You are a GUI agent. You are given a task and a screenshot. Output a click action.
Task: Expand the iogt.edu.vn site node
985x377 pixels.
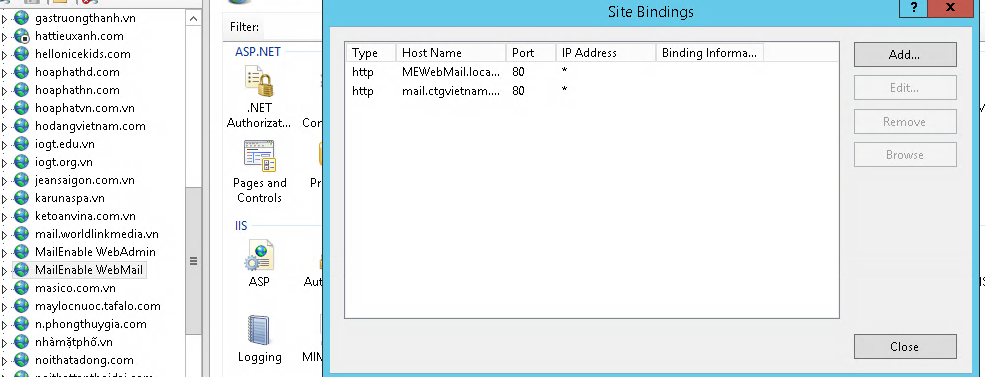coord(4,145)
